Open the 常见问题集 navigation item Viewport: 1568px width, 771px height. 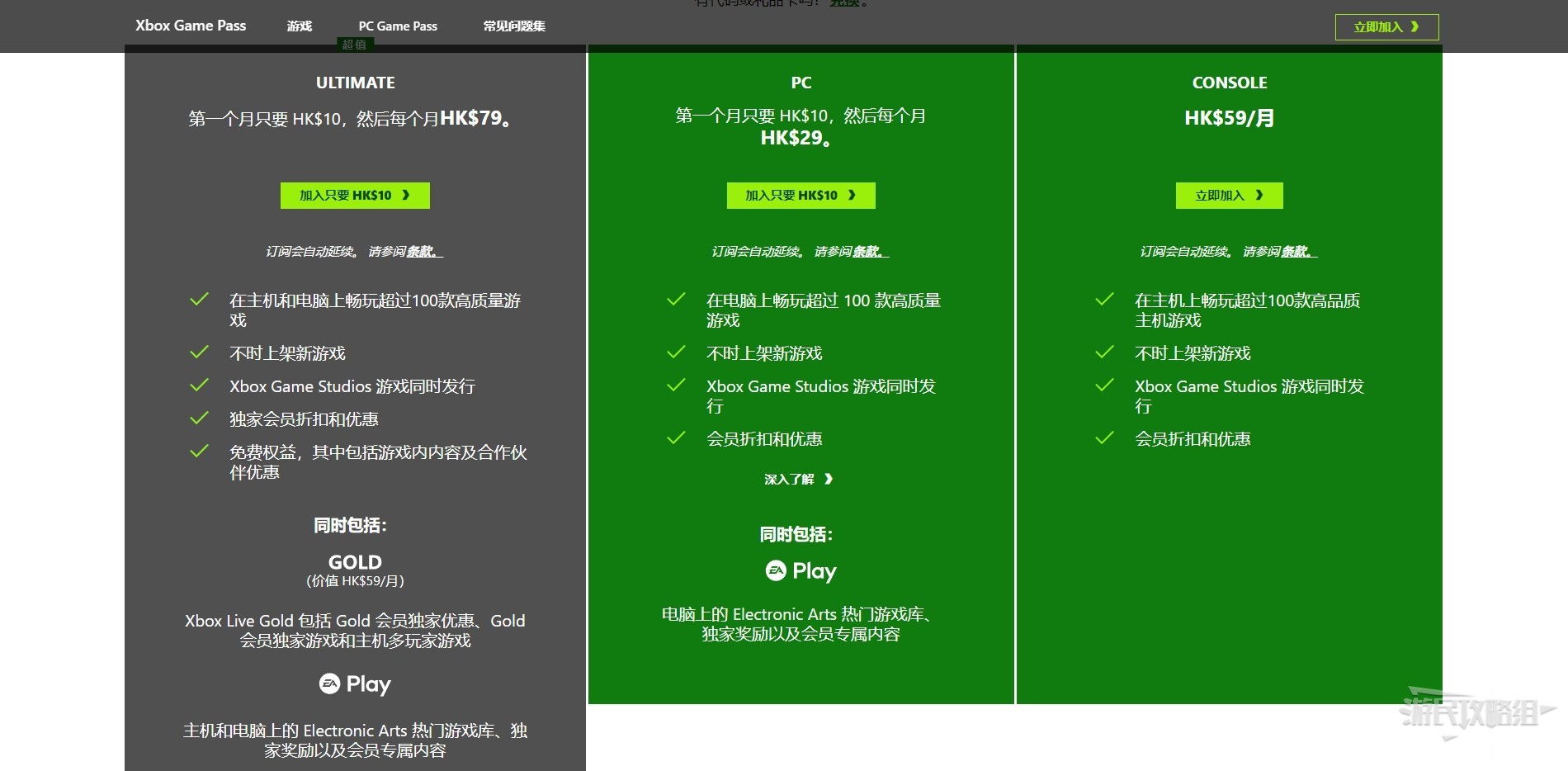click(x=514, y=26)
